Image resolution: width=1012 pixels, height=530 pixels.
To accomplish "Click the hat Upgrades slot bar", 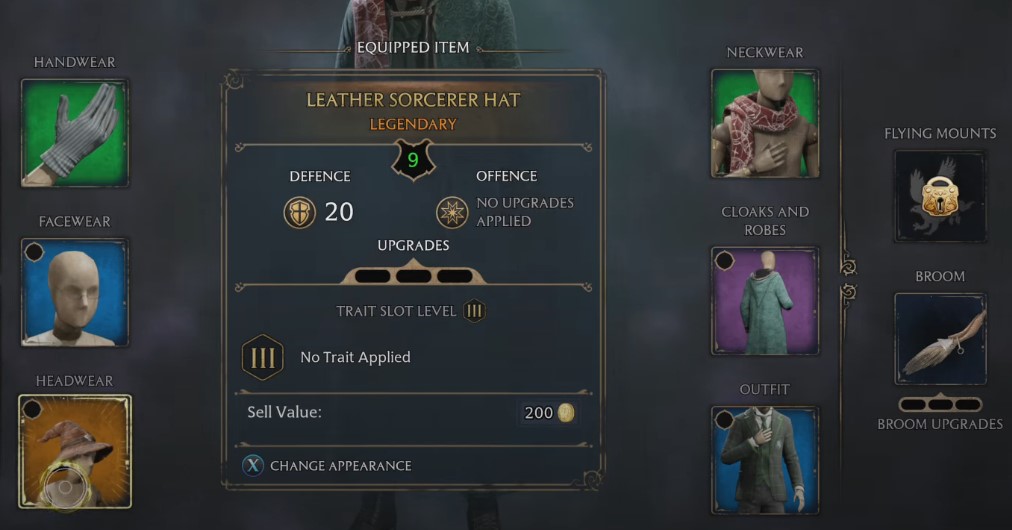I will click(x=413, y=274).
